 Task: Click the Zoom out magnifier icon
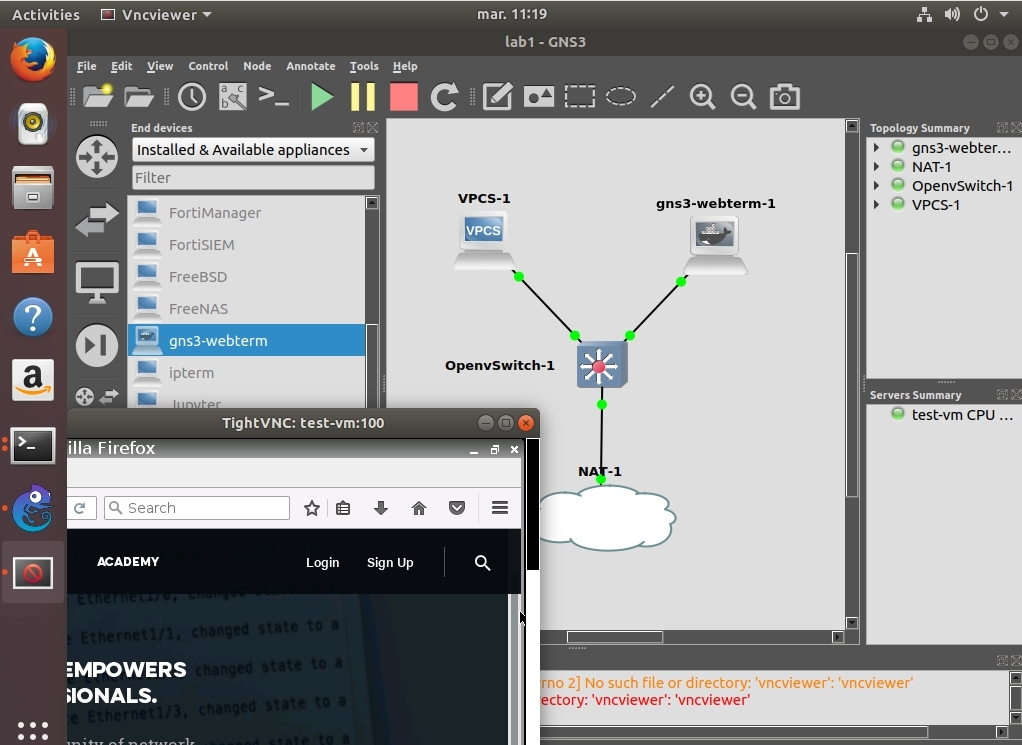click(x=743, y=96)
